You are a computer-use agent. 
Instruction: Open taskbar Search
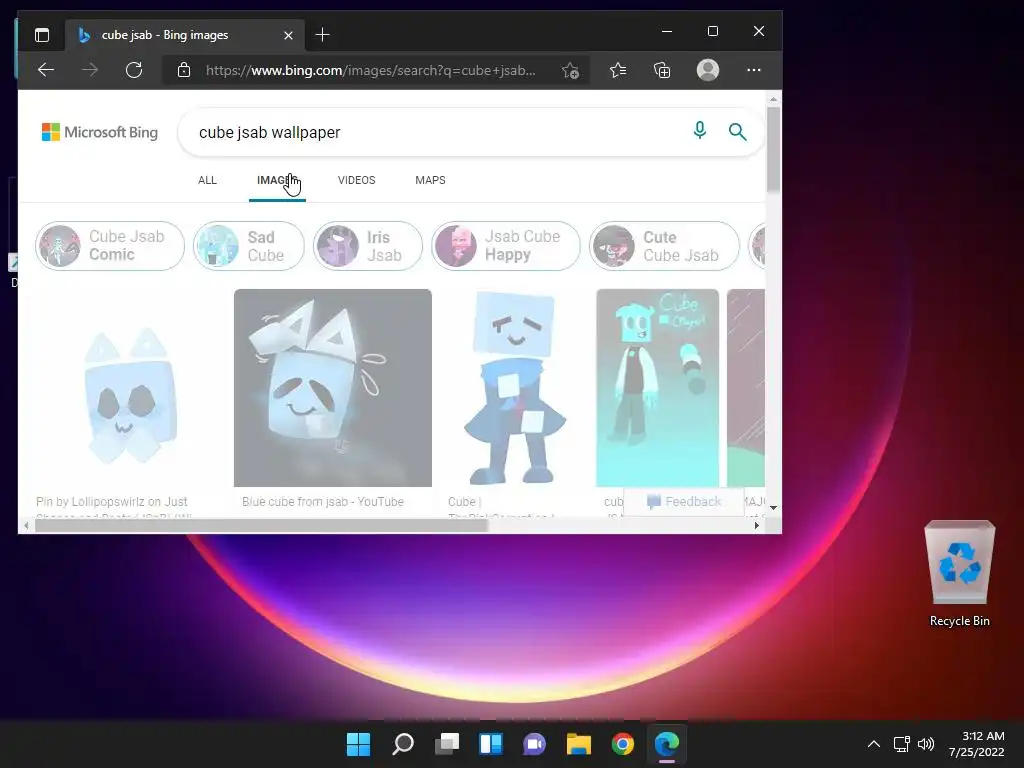point(403,744)
